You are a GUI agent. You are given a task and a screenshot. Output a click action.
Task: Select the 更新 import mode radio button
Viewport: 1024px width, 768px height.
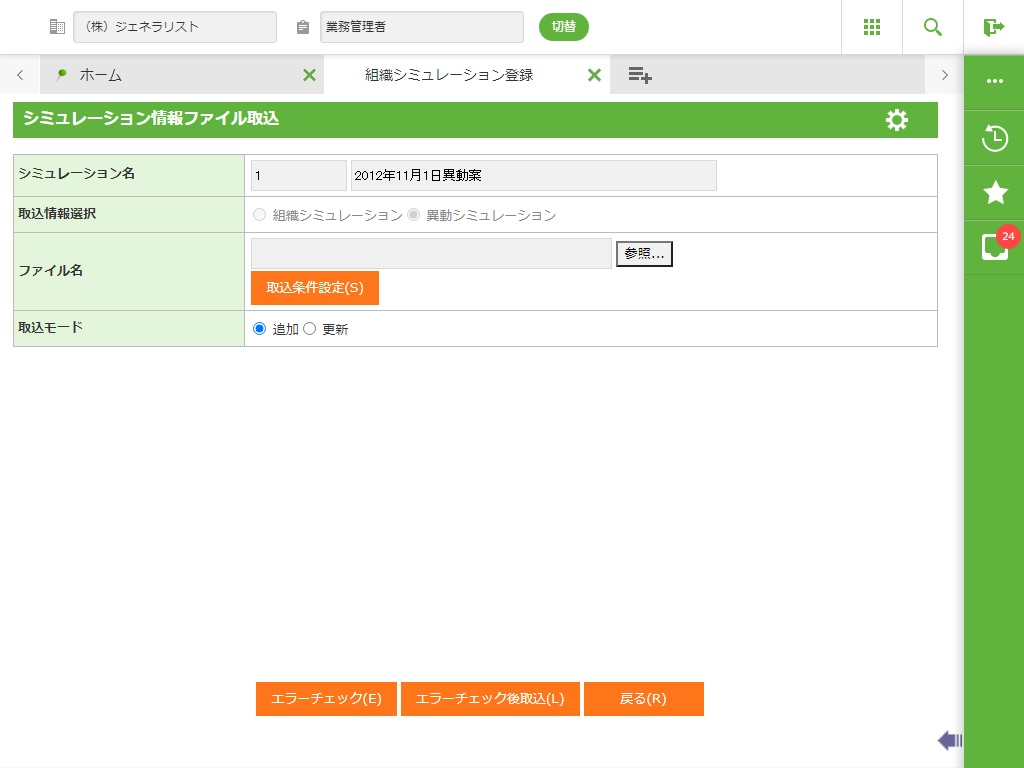point(309,329)
